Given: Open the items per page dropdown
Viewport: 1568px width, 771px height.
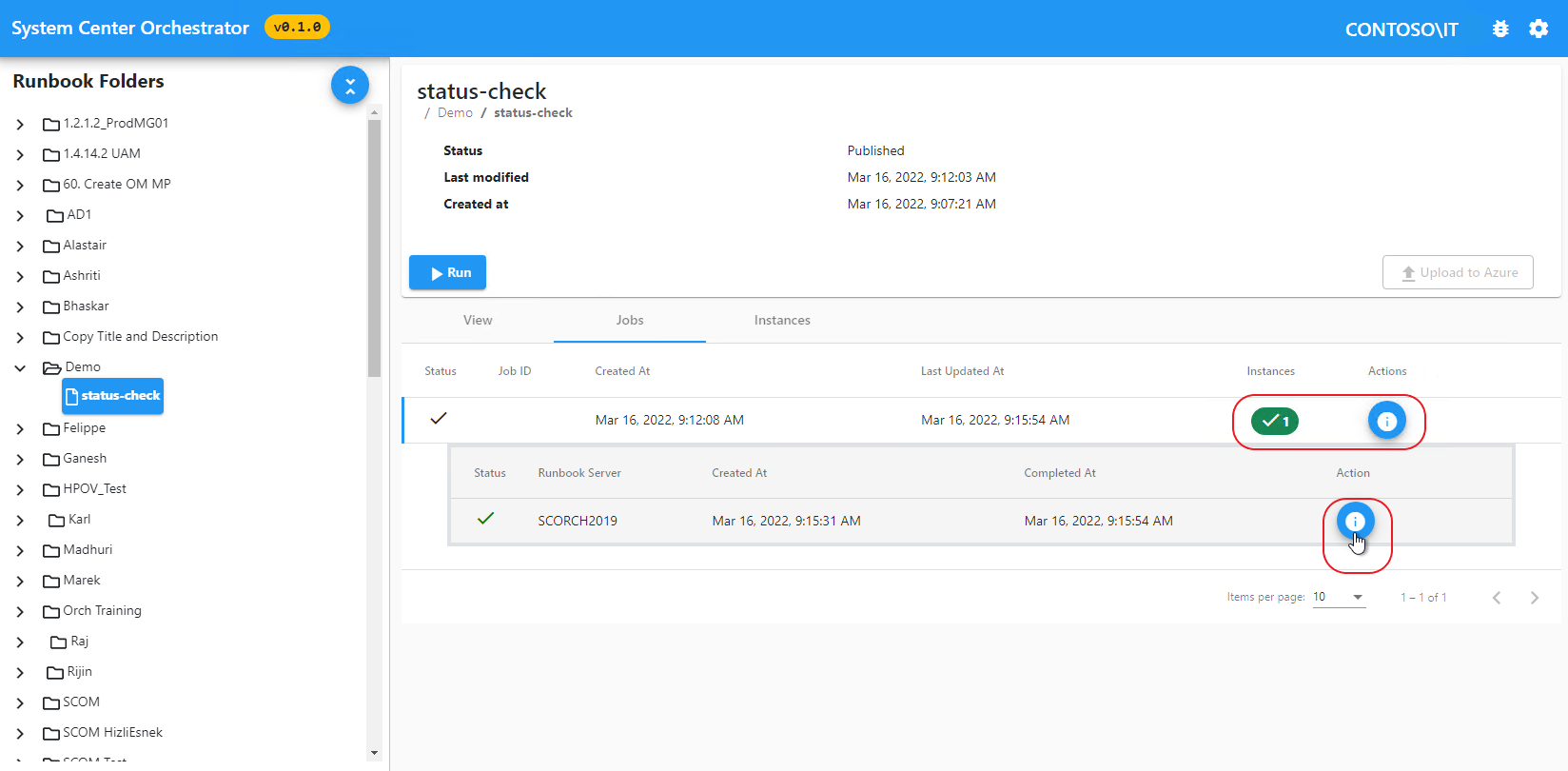Looking at the screenshot, I should coord(1339,598).
